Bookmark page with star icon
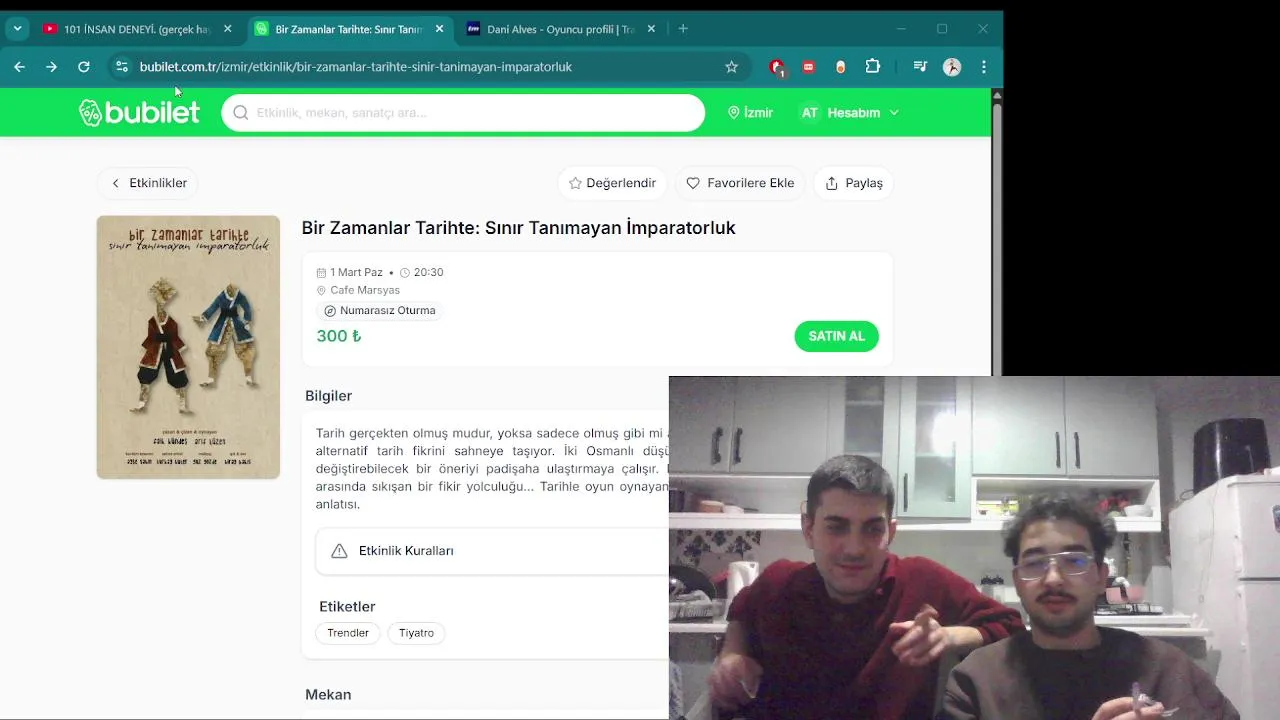This screenshot has width=1280, height=720. [731, 67]
